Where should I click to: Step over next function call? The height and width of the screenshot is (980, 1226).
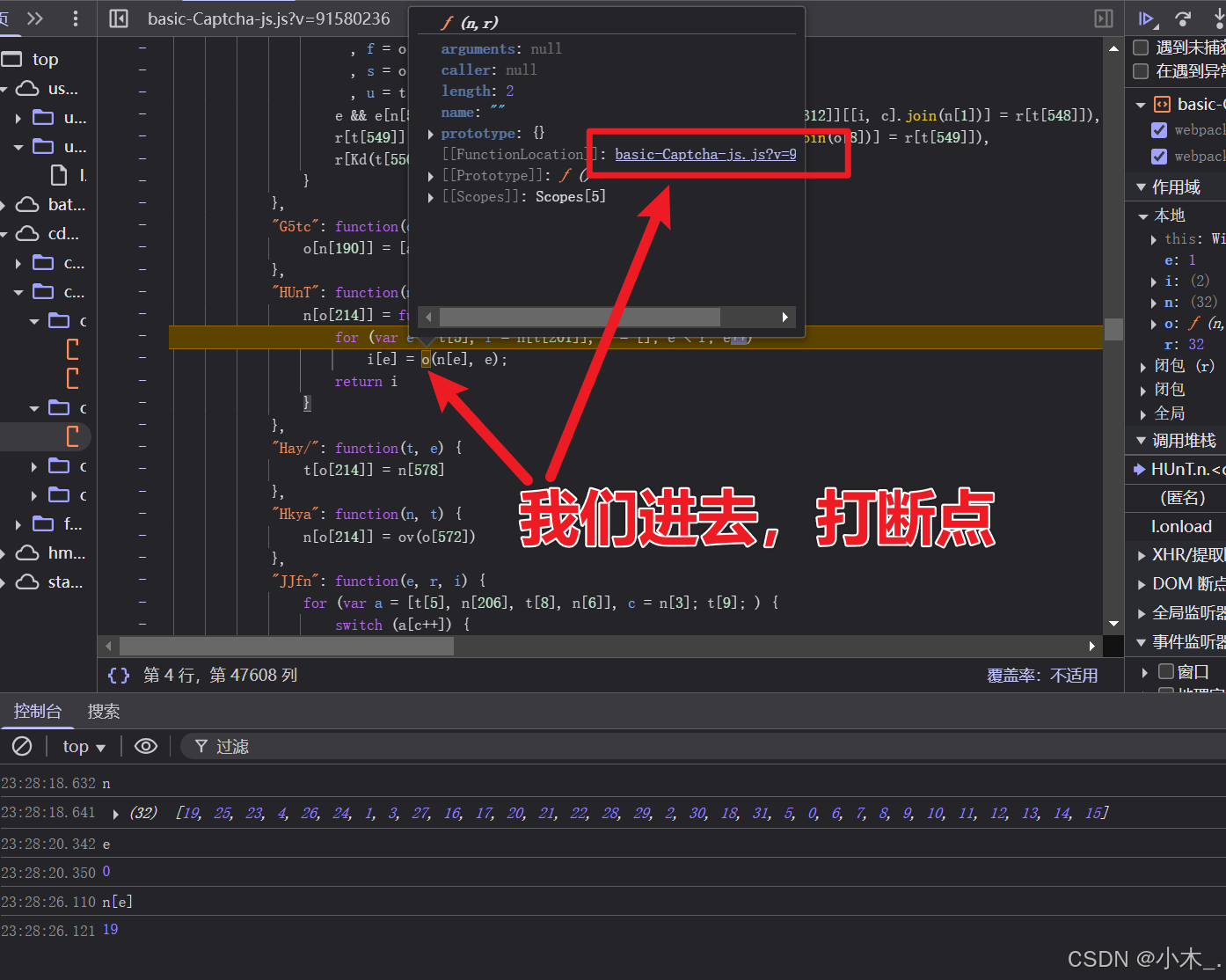tap(1184, 18)
